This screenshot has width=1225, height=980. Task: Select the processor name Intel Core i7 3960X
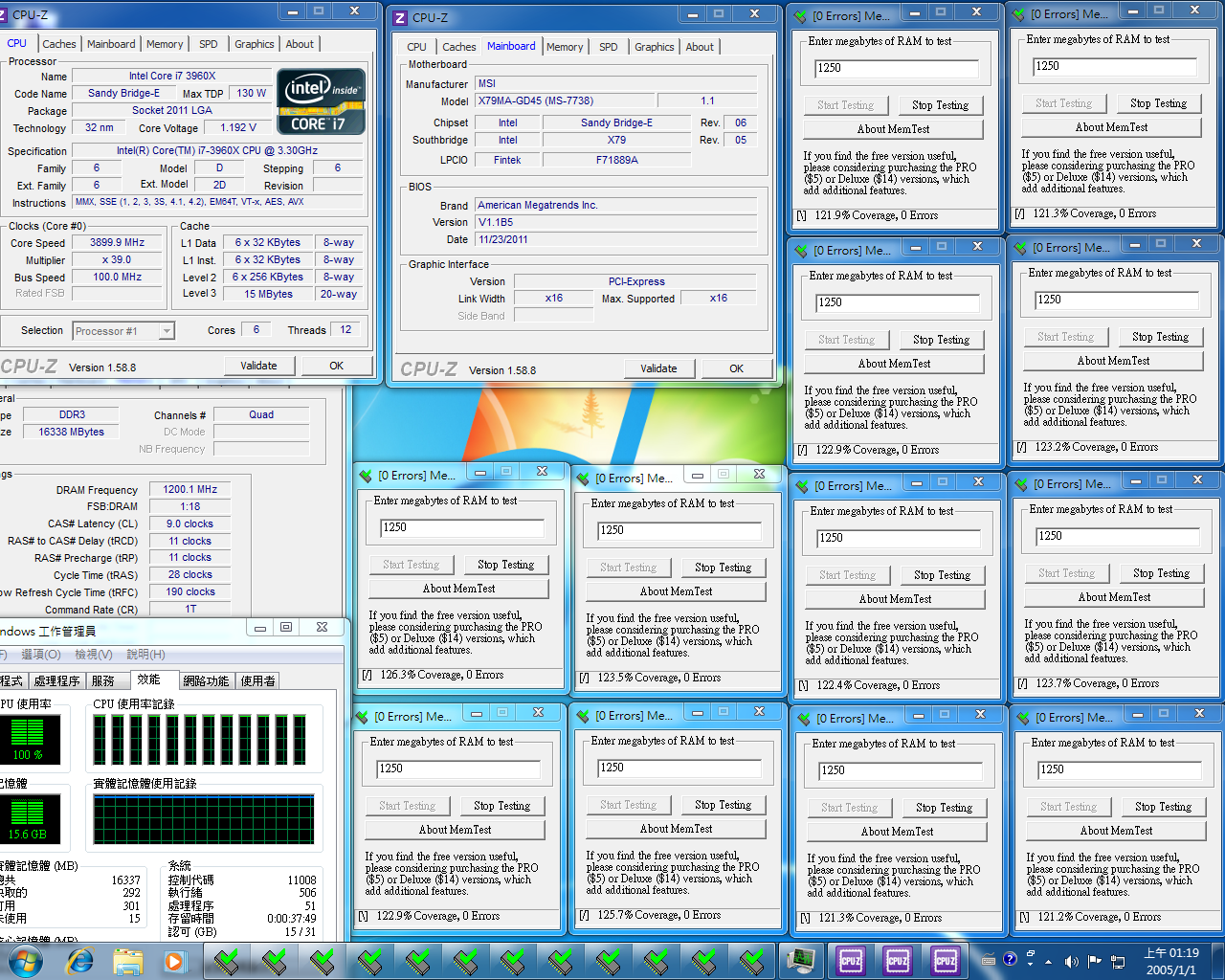(172, 77)
